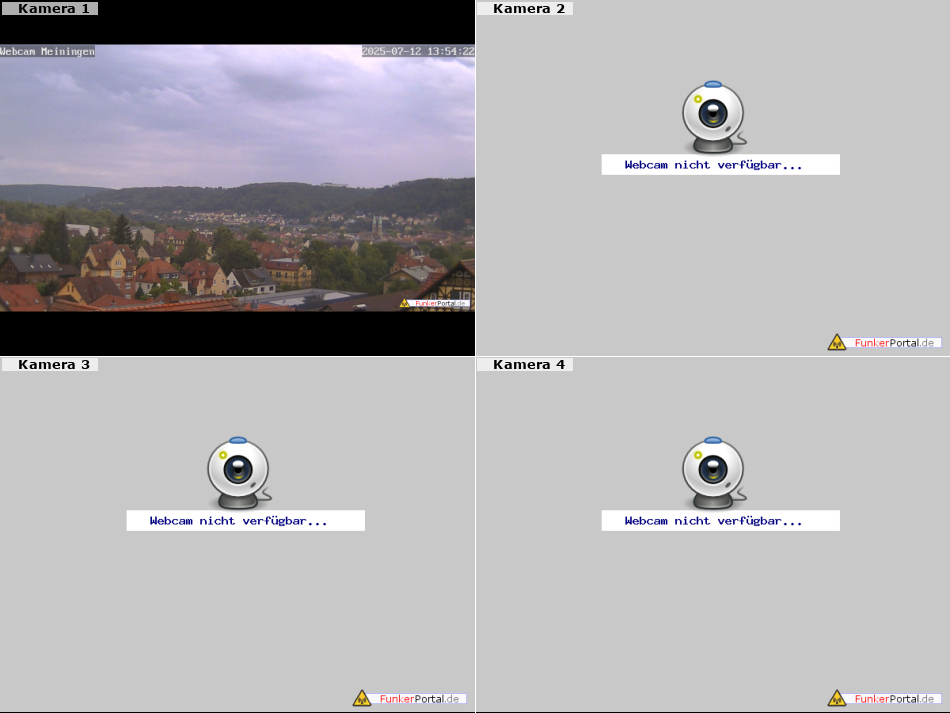
Task: Click the 'Webcam Meiningen' overlay caption
Action: pos(47,51)
